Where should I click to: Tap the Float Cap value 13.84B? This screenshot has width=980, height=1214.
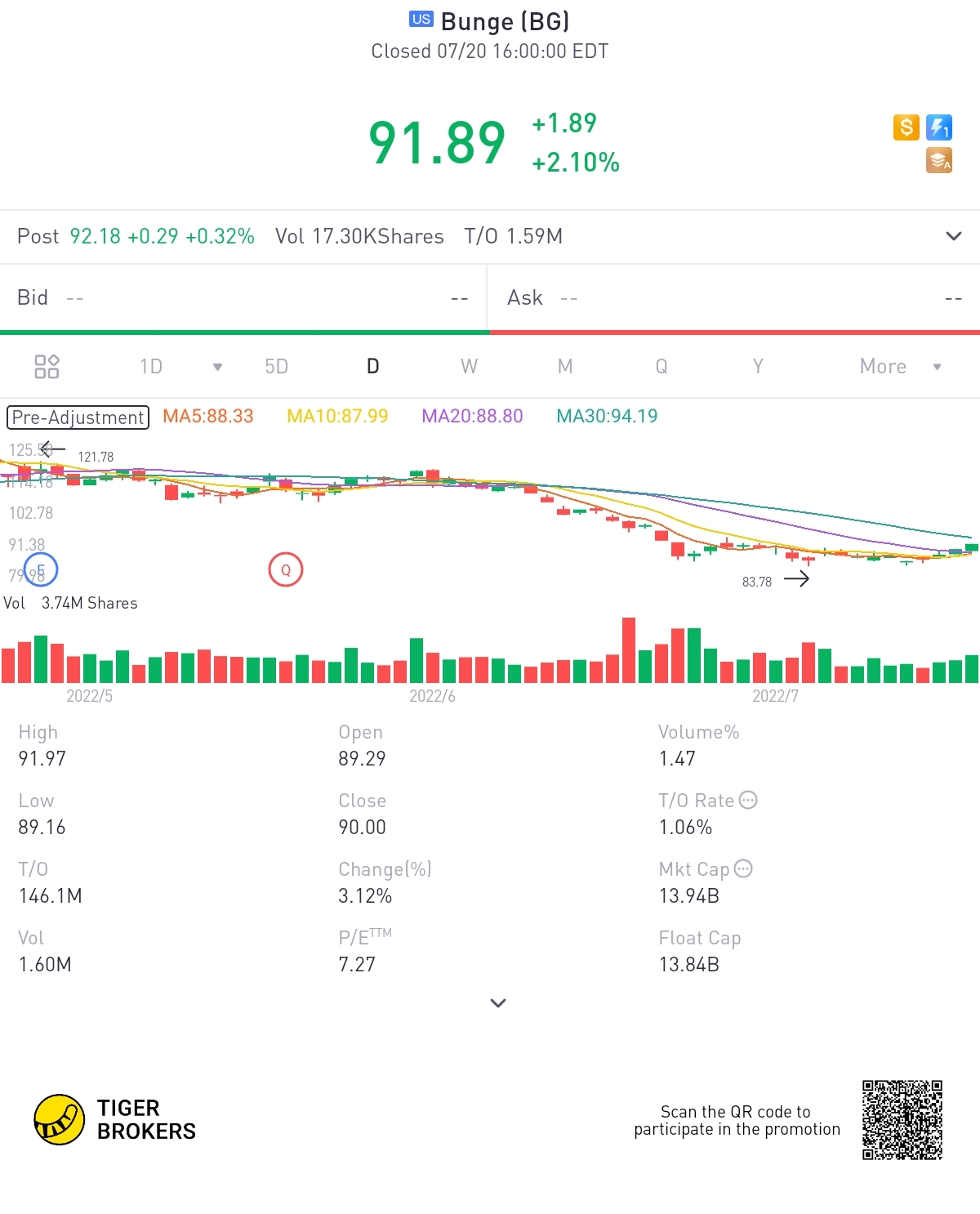coord(689,964)
